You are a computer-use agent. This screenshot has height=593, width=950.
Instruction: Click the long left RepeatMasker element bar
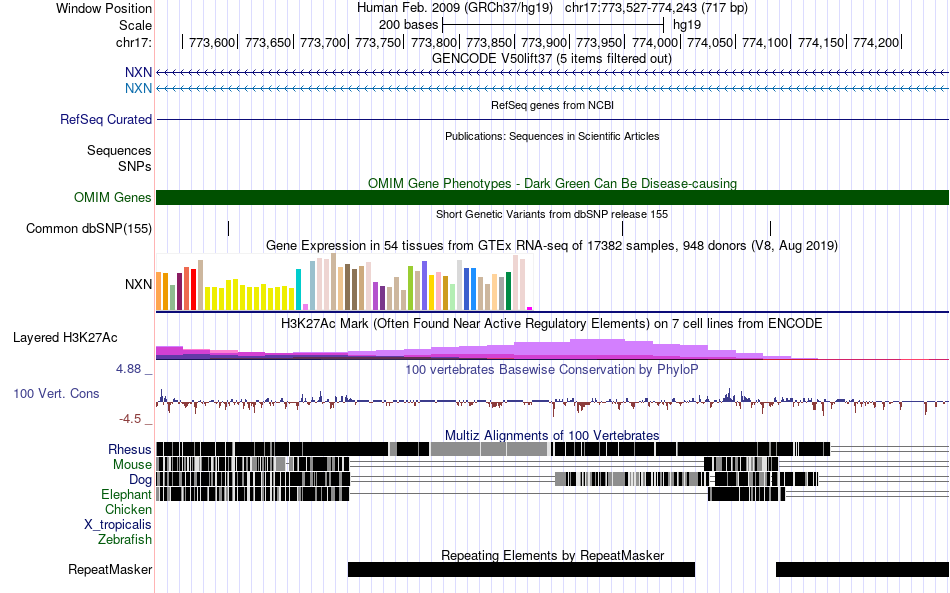coord(521,569)
